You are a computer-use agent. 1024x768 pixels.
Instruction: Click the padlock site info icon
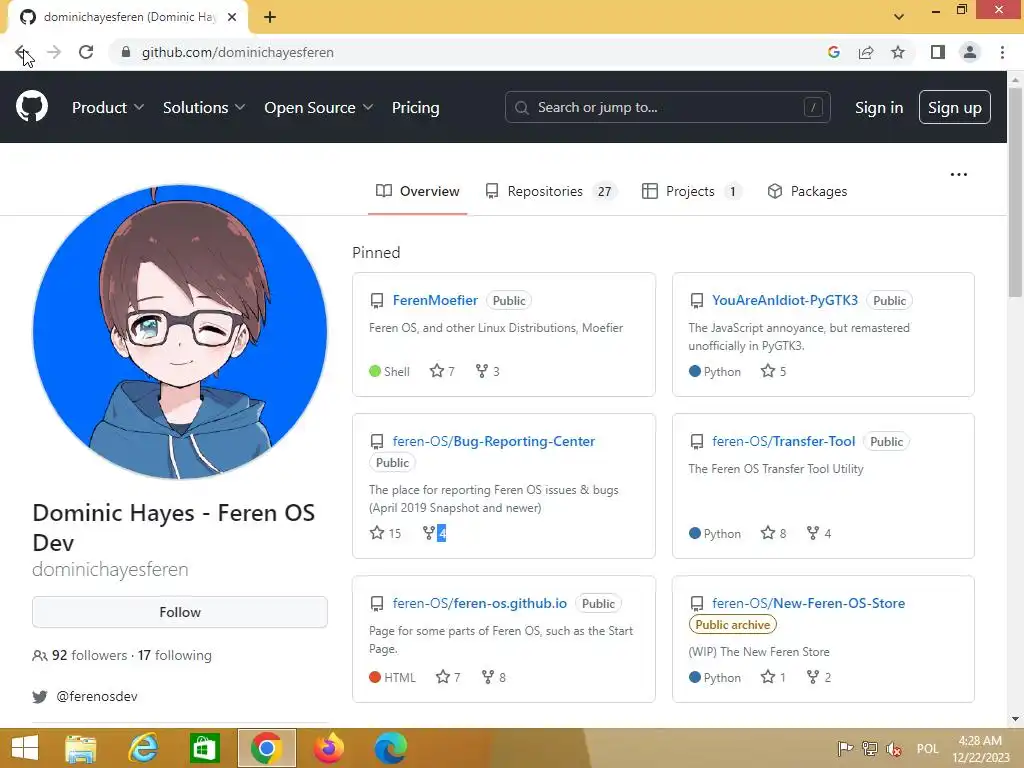125,52
